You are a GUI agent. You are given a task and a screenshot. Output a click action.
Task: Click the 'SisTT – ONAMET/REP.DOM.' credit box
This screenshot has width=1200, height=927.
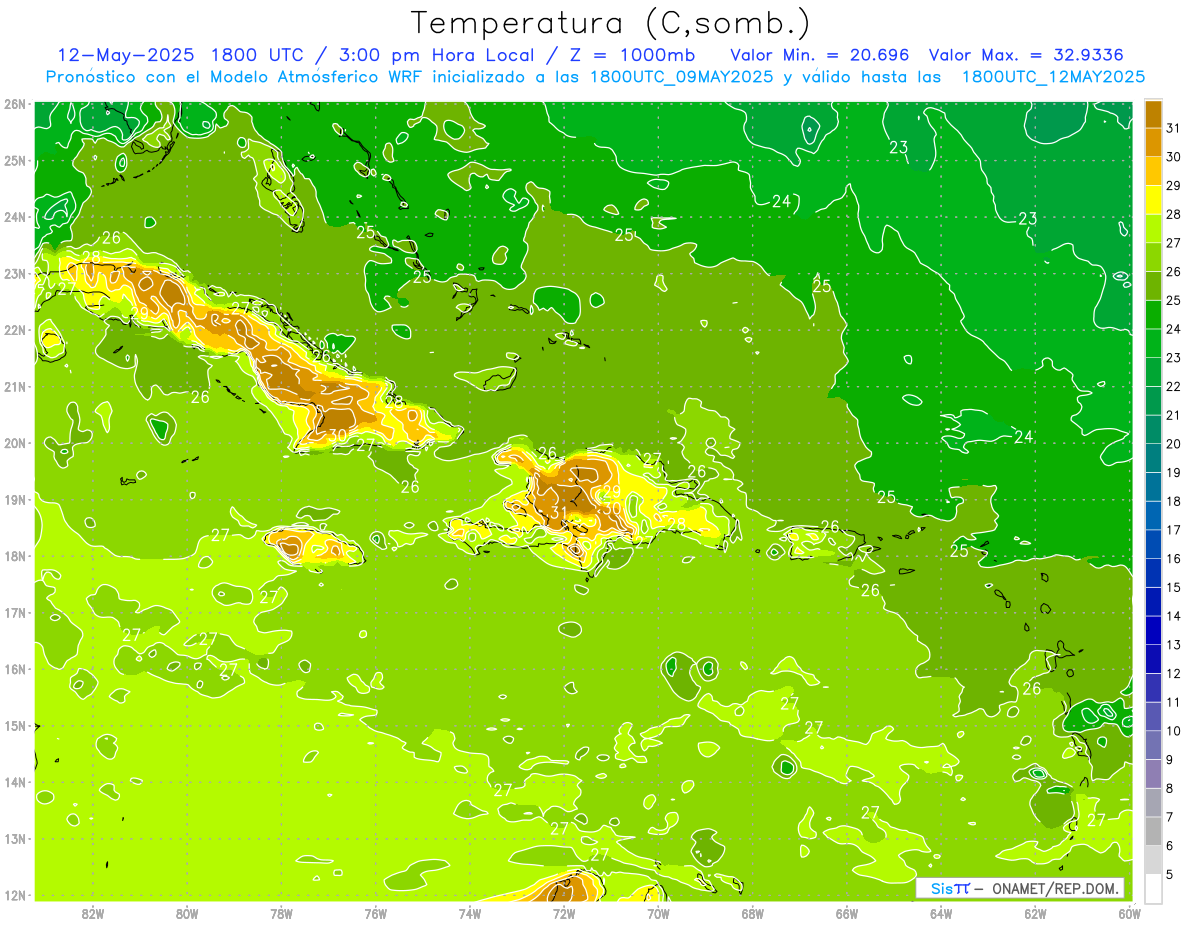[1019, 888]
